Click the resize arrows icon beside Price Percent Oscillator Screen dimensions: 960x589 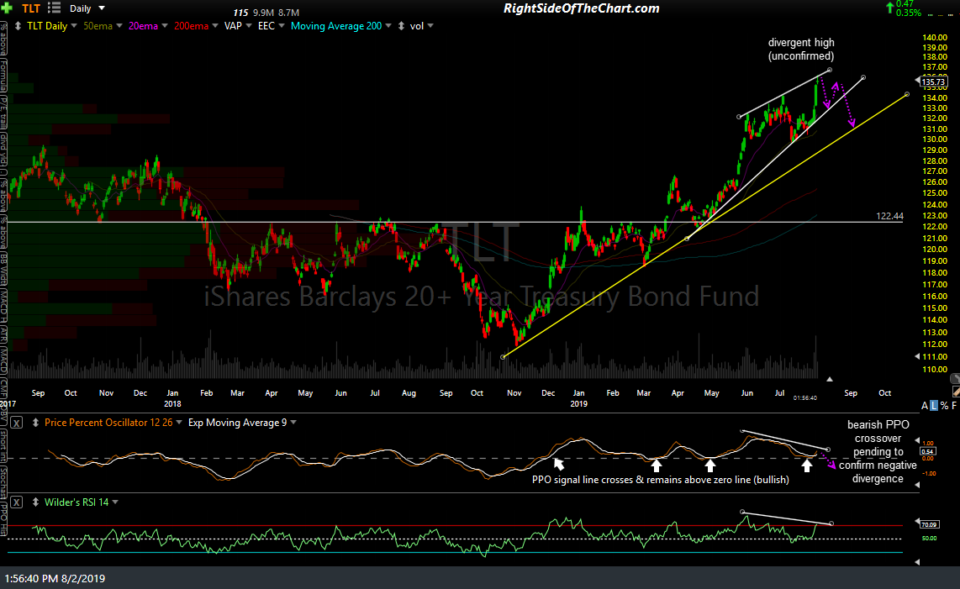(x=36, y=424)
